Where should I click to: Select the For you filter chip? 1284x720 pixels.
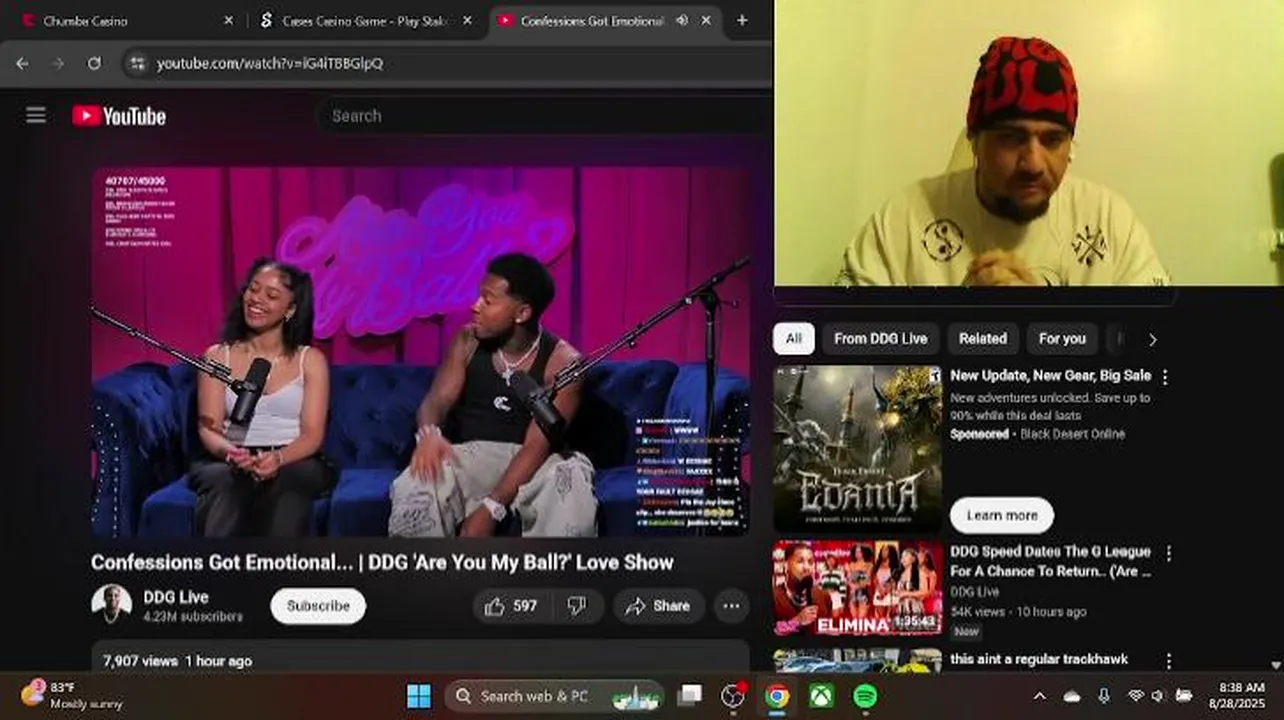click(x=1062, y=339)
